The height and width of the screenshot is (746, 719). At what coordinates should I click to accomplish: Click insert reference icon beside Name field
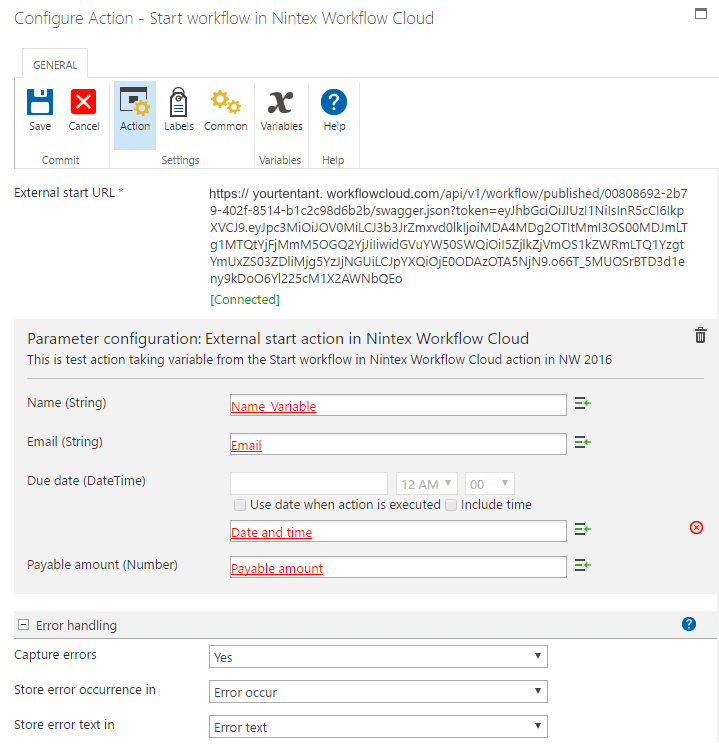[582, 404]
